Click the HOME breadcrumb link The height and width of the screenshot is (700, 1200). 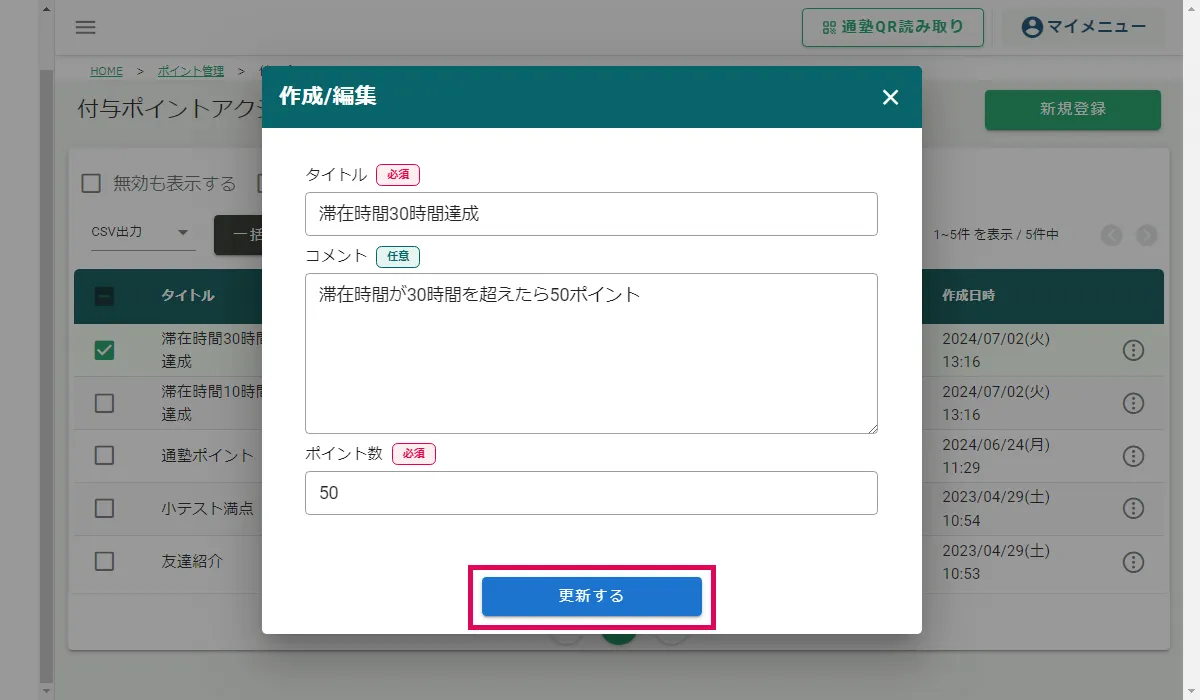[106, 71]
